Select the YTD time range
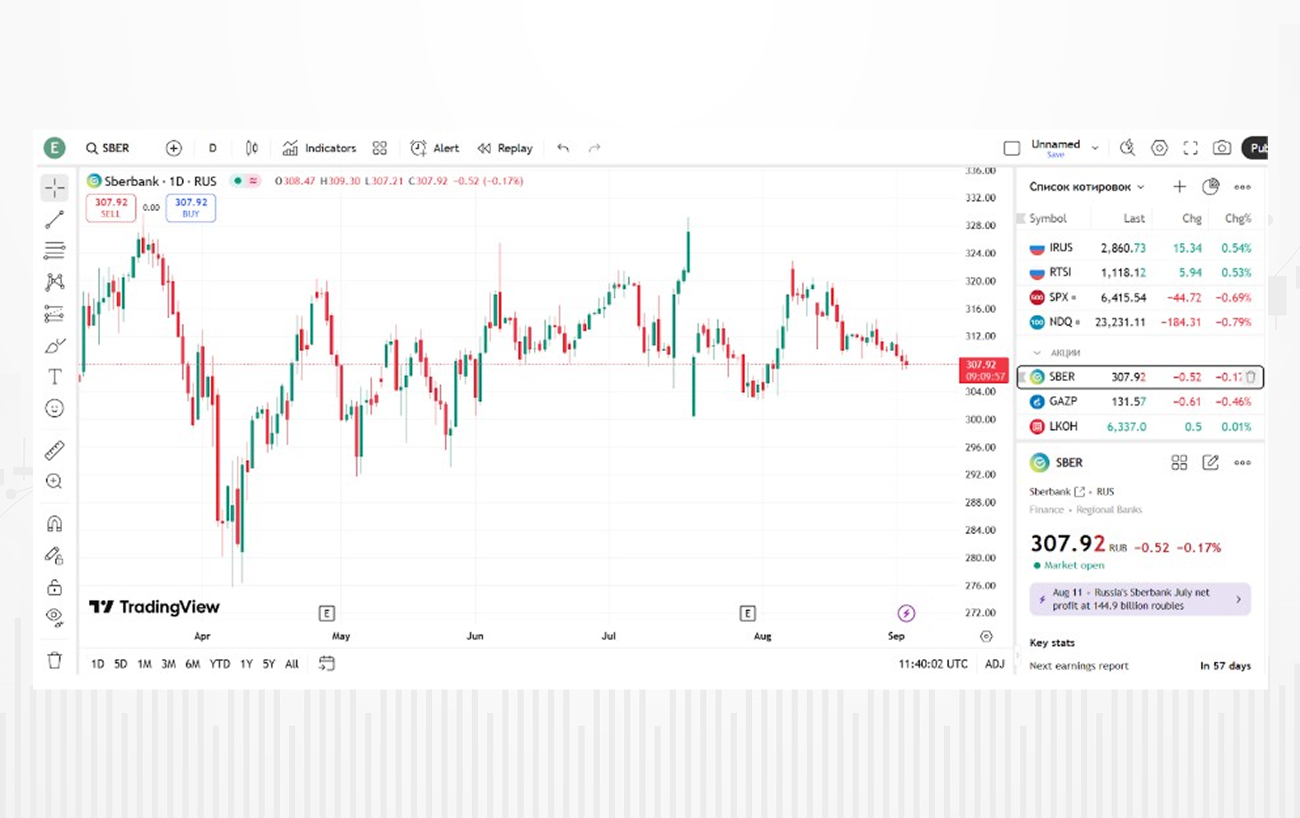The image size is (1300, 818). [220, 664]
